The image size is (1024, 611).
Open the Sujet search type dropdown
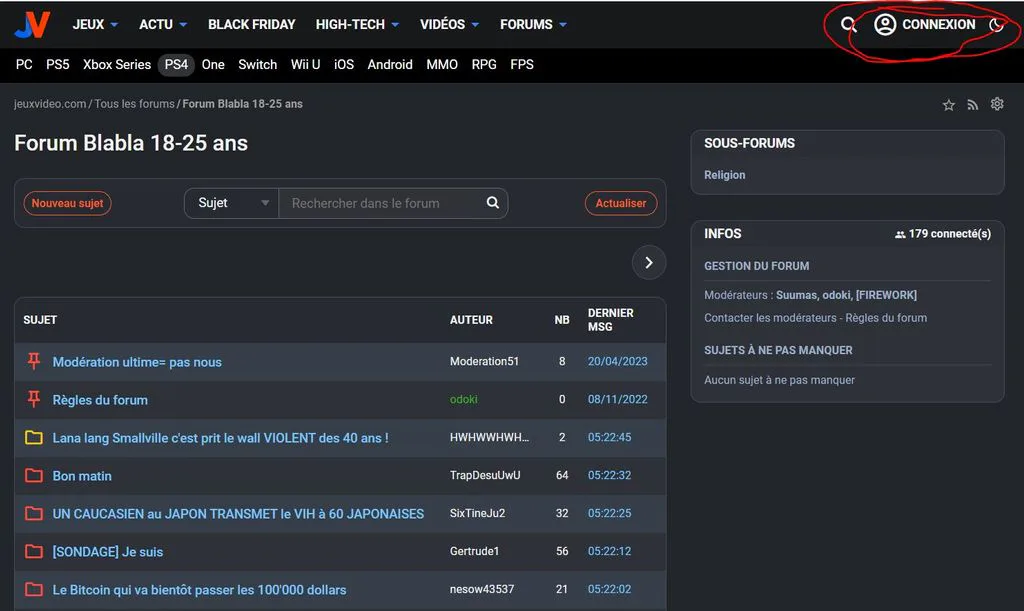coord(232,203)
